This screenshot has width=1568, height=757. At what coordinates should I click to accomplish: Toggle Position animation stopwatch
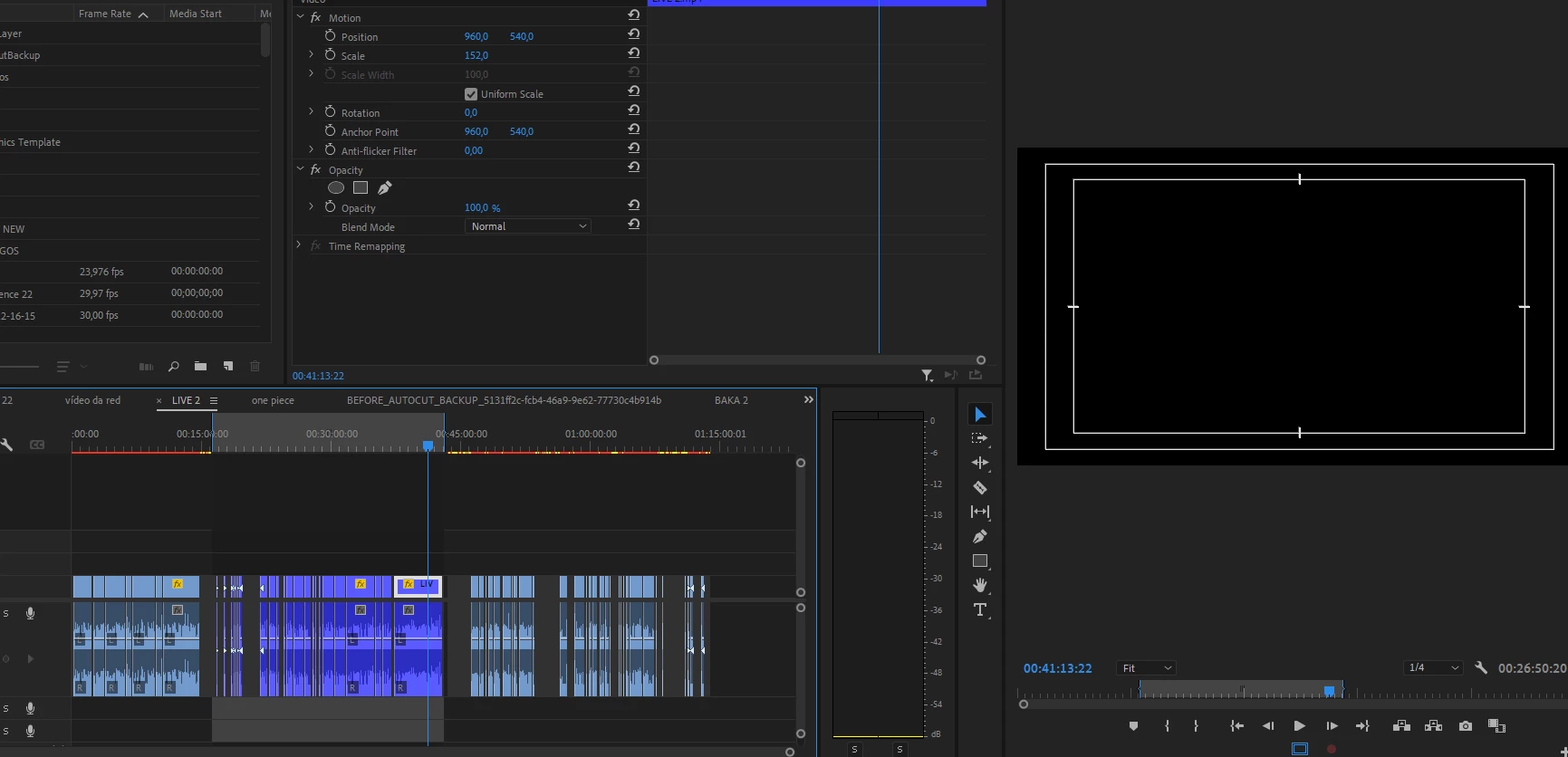[x=330, y=35]
